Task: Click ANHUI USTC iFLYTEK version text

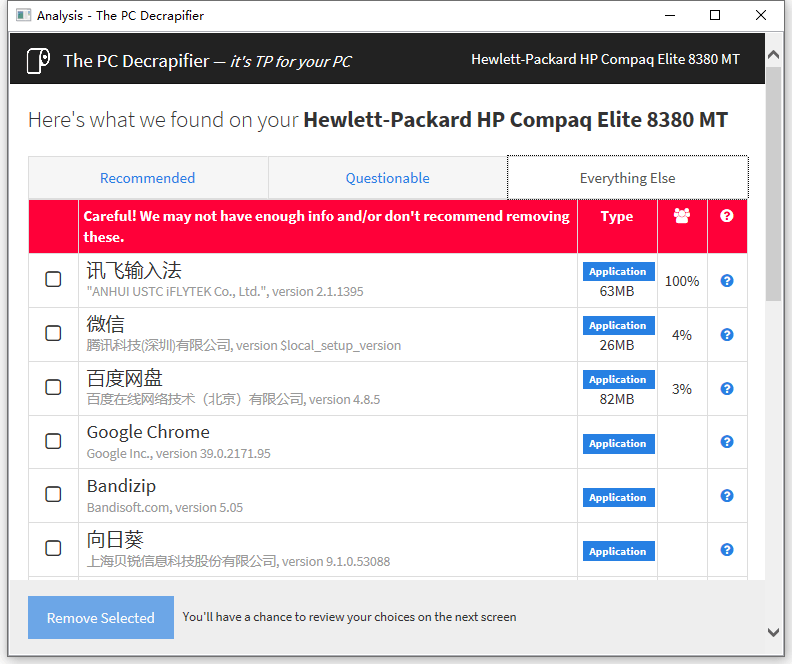Action: coord(225,292)
